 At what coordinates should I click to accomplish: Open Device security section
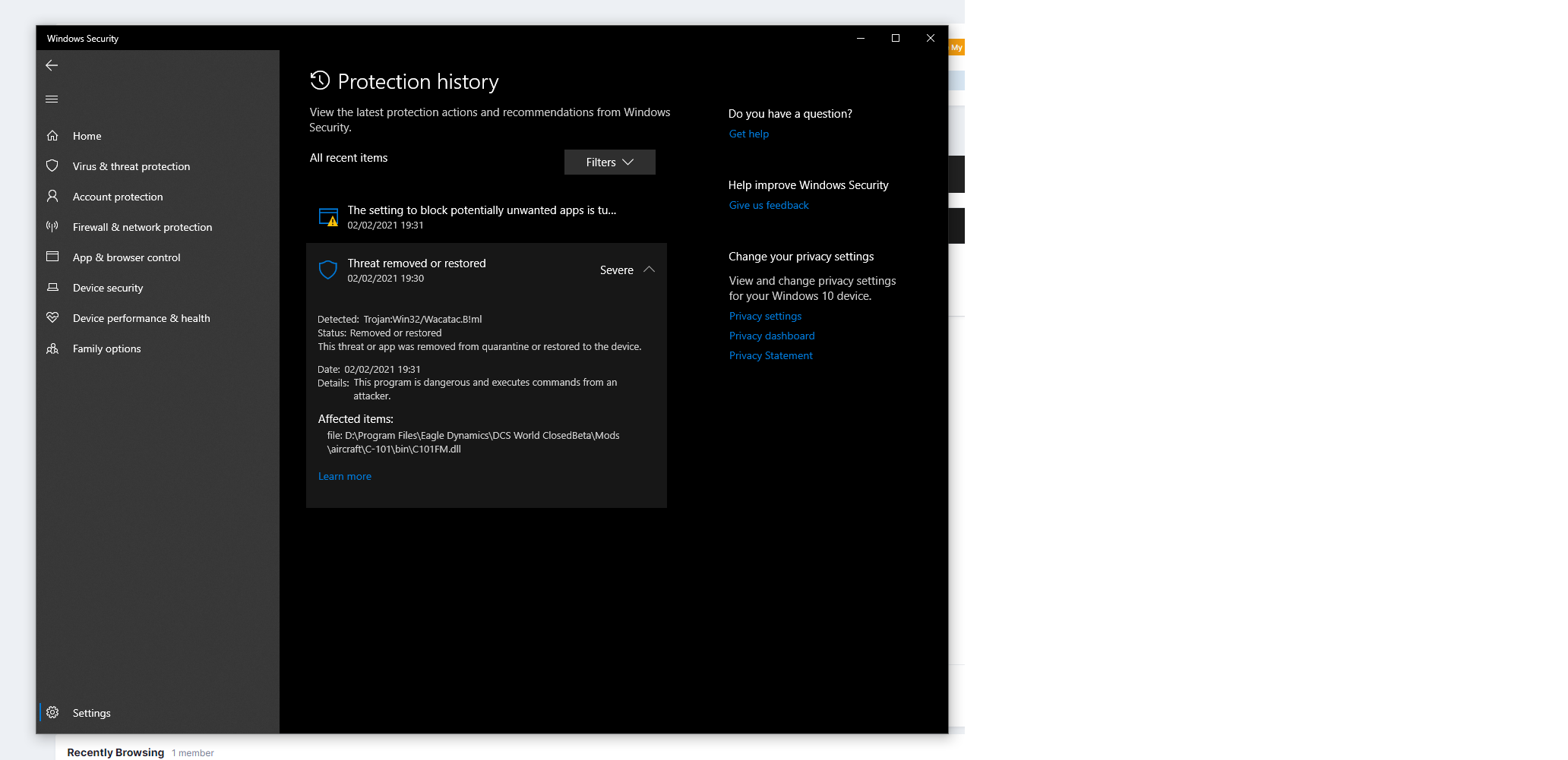[158, 288]
